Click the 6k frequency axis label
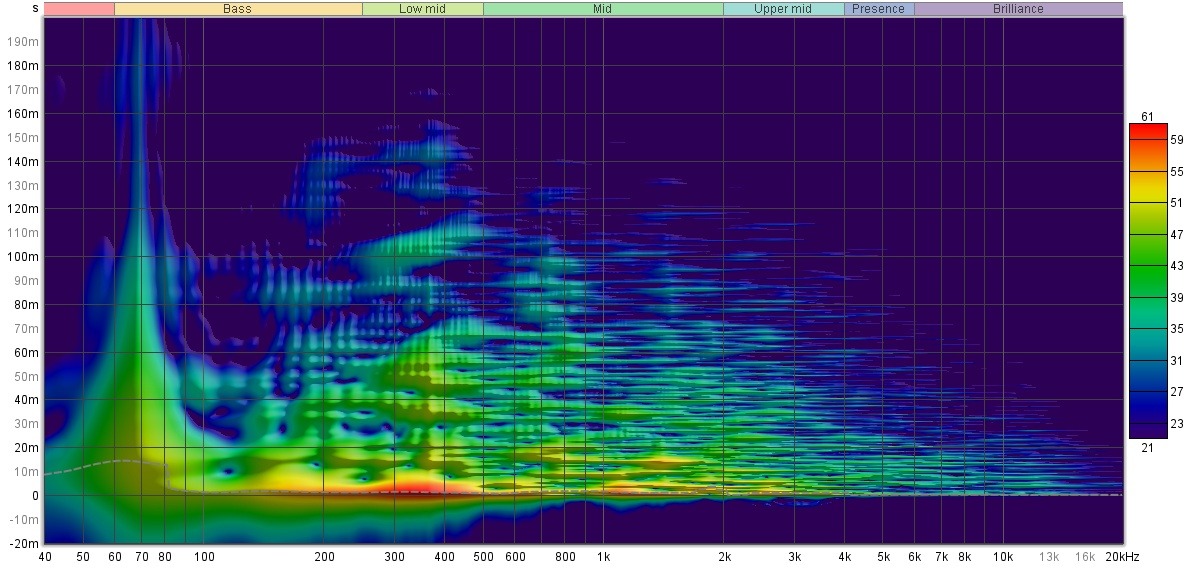Viewport: 1200px width, 569px height. tap(914, 557)
